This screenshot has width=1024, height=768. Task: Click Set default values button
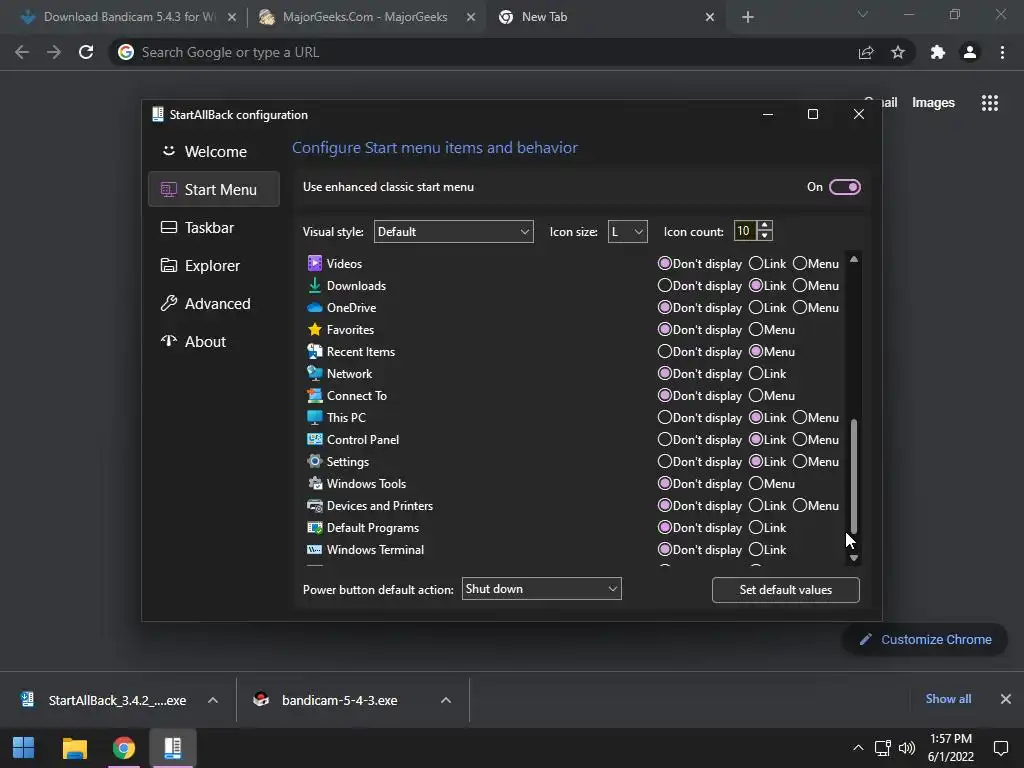pos(786,590)
